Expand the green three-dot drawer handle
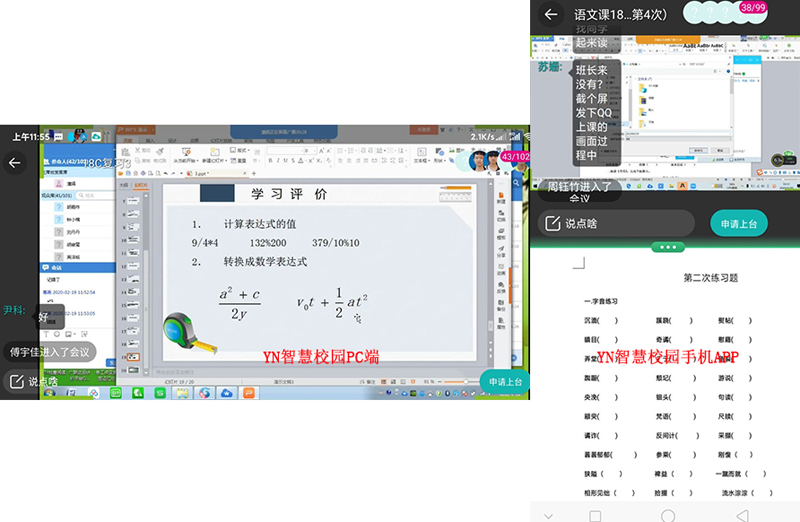This screenshot has height=522, width=800. 667,247
